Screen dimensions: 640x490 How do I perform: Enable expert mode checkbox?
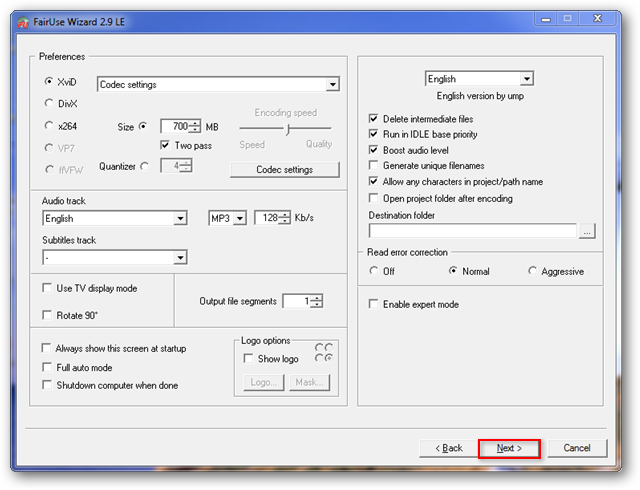click(373, 304)
